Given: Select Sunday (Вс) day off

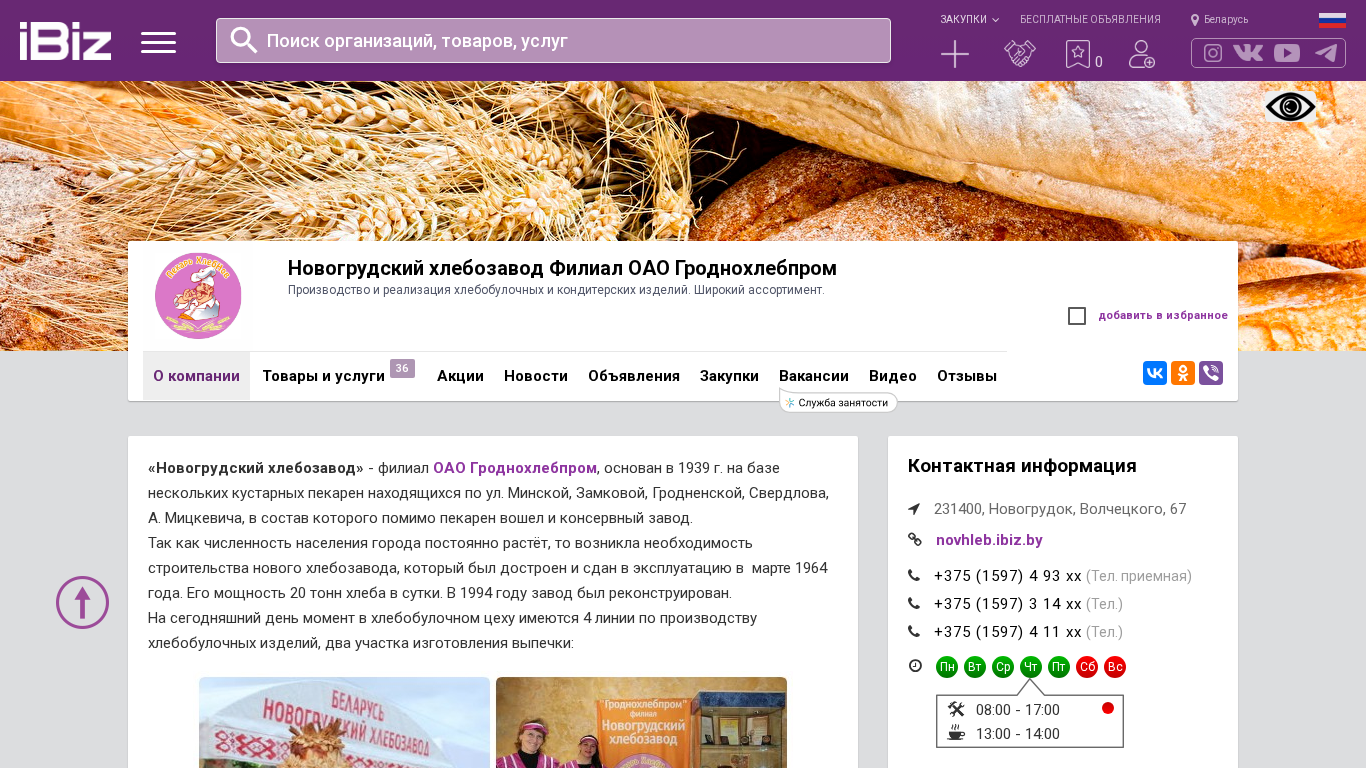Looking at the screenshot, I should [x=1115, y=667].
